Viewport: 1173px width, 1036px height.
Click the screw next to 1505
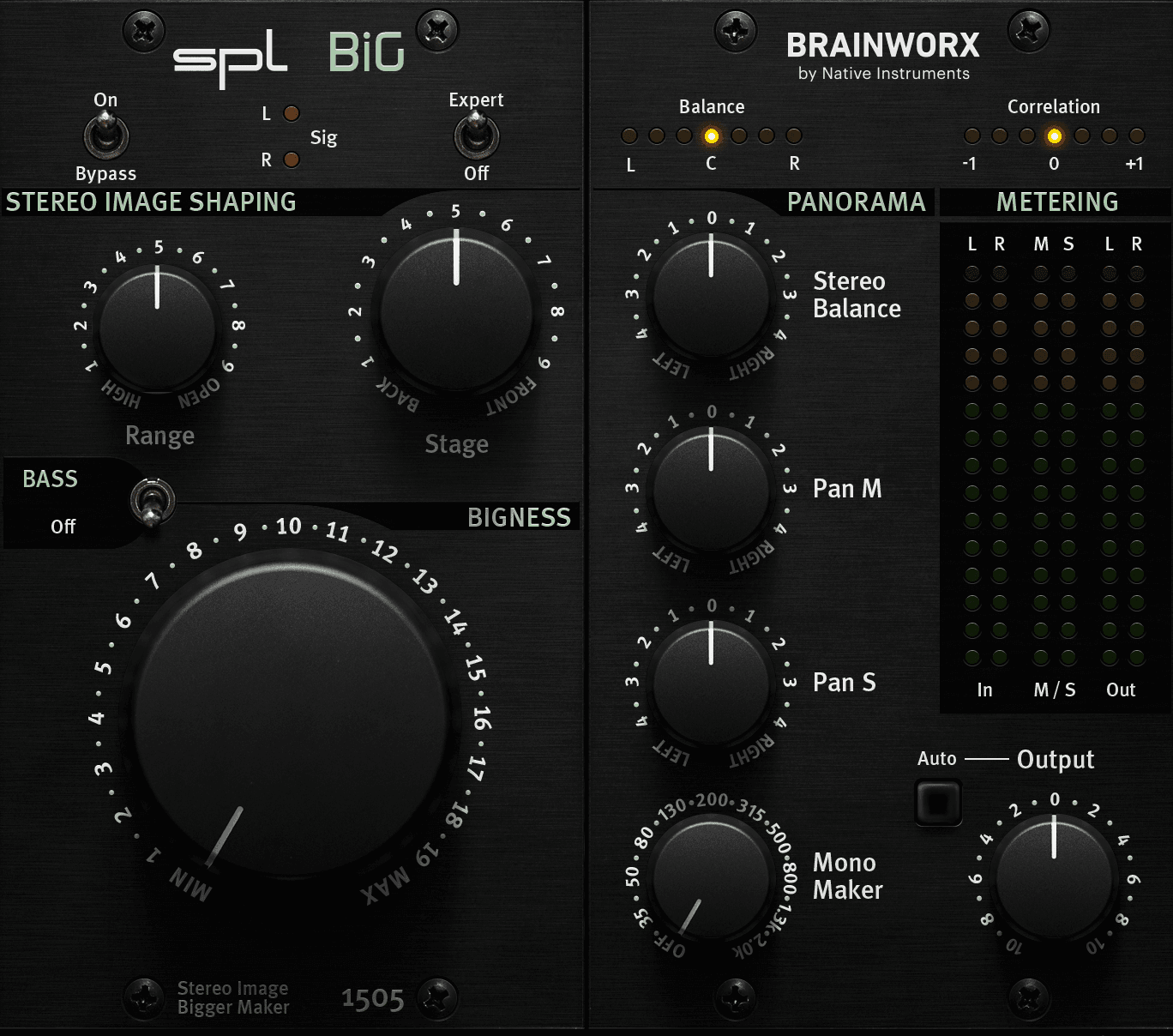(x=437, y=998)
